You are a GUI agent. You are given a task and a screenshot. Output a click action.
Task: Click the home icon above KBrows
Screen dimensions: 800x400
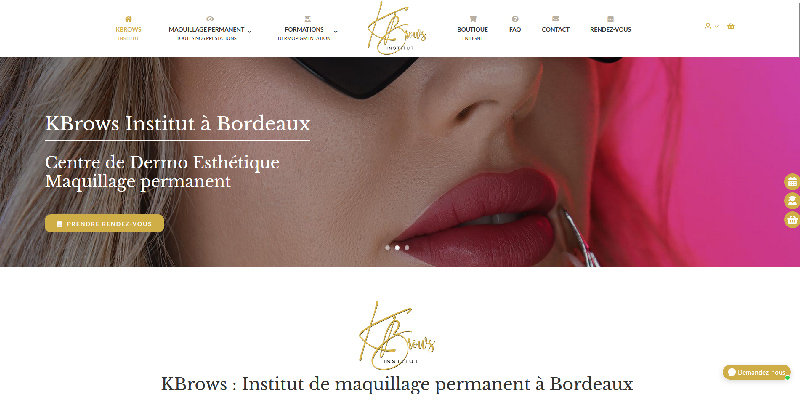pyautogui.click(x=128, y=19)
